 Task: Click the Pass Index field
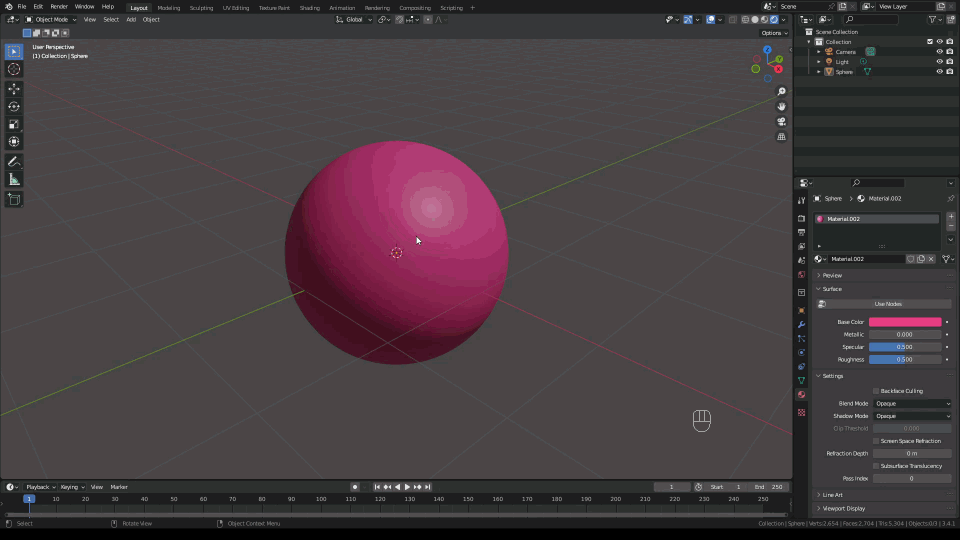point(911,479)
